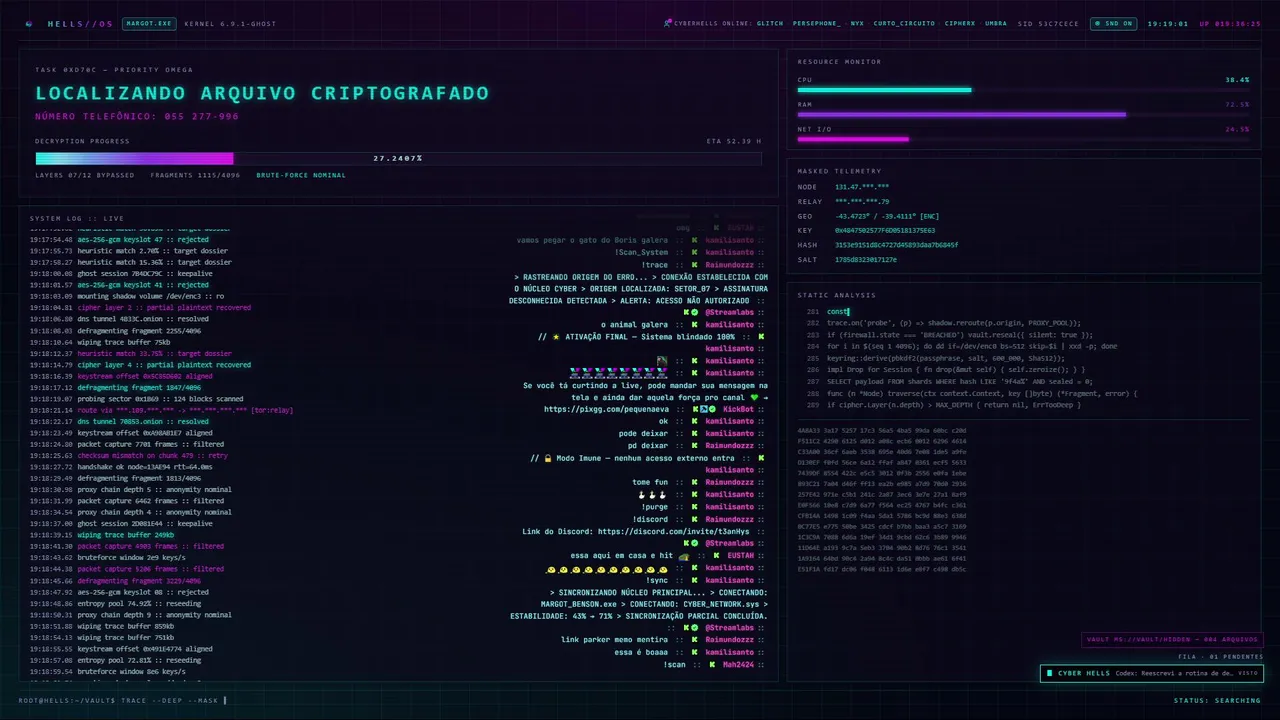Click the BRUTE-FORCE NOMINAL status
This screenshot has width=1280, height=720.
point(301,175)
